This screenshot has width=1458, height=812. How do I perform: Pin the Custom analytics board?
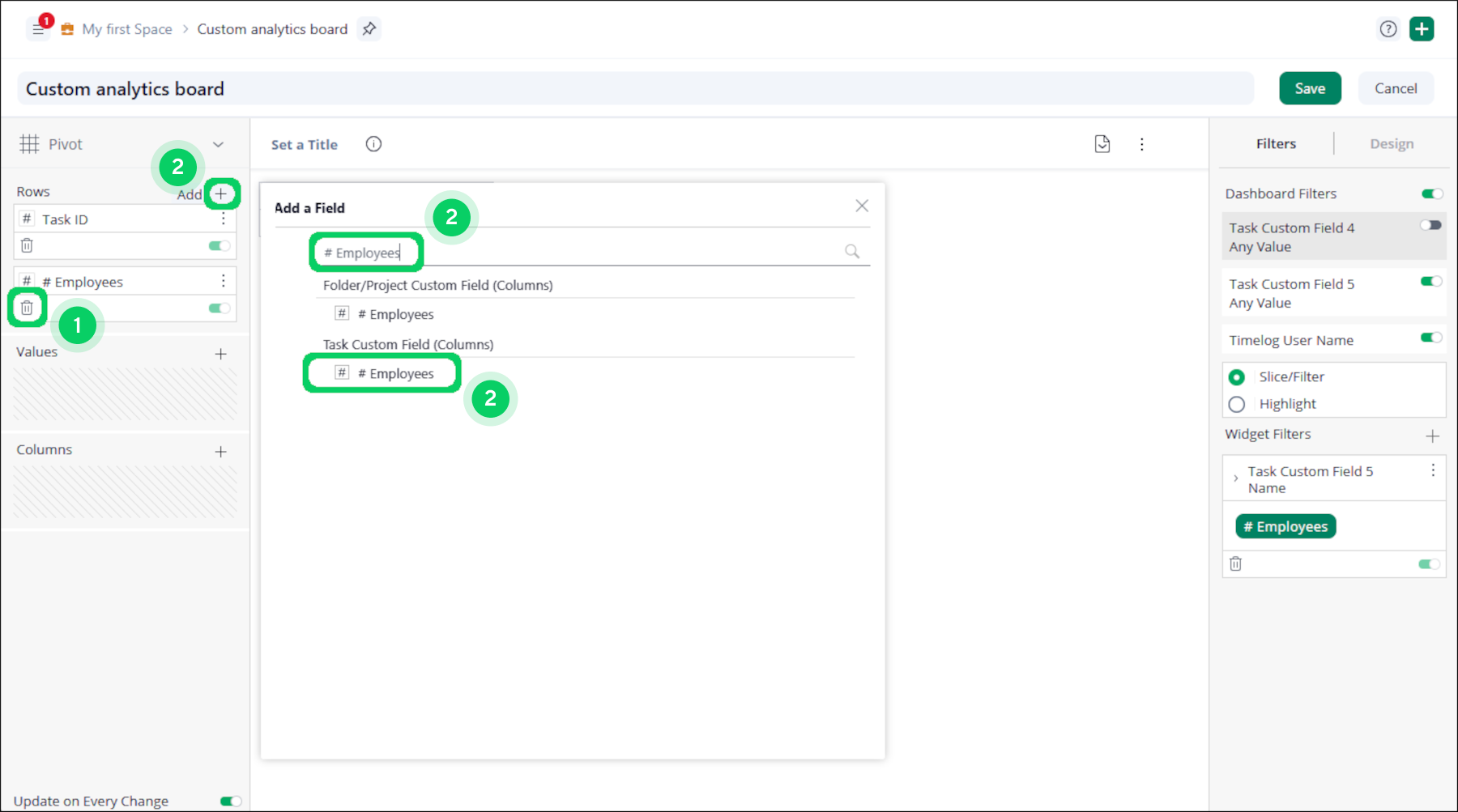tap(369, 29)
